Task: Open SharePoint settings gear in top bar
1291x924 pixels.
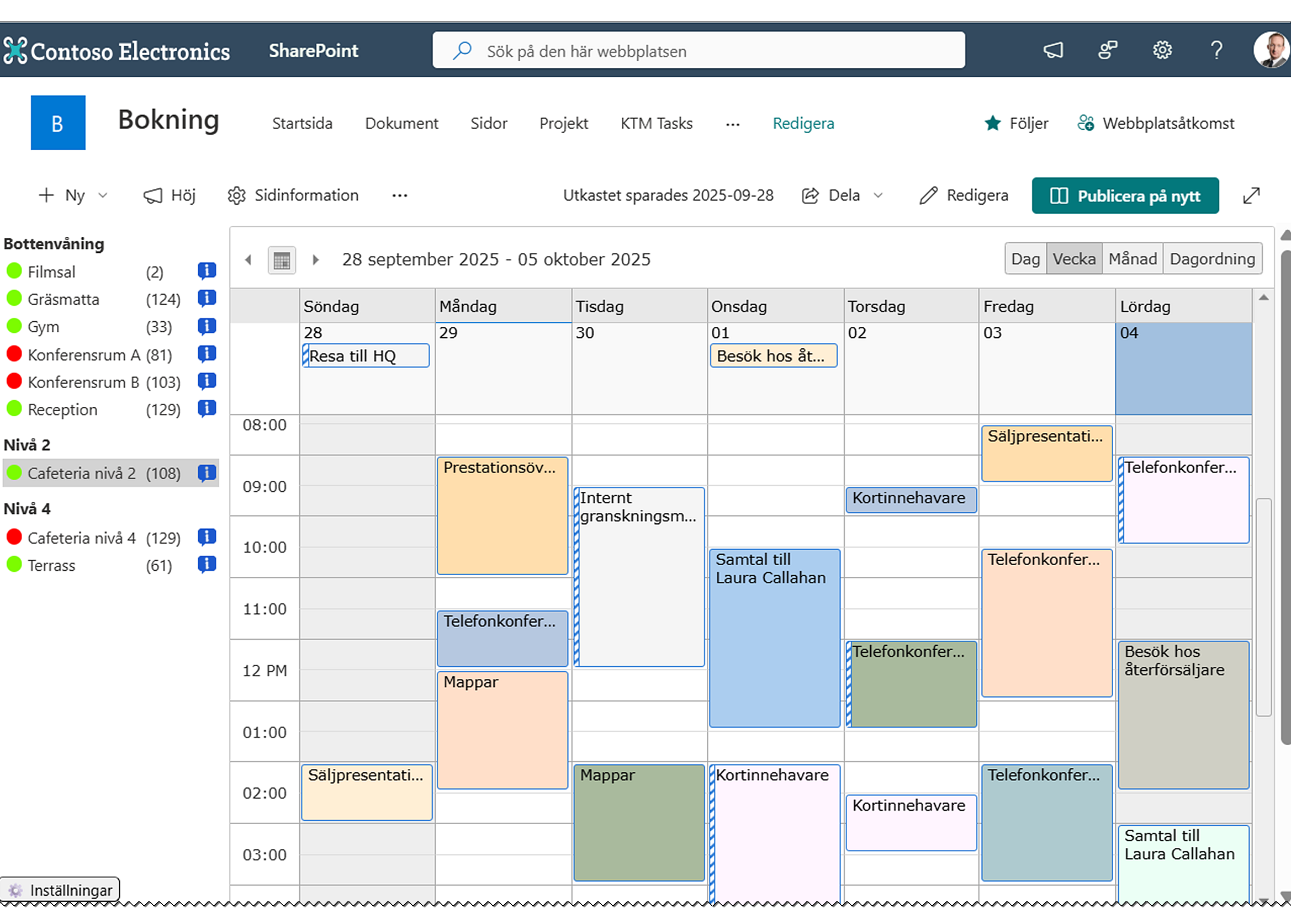Action: tap(1162, 50)
